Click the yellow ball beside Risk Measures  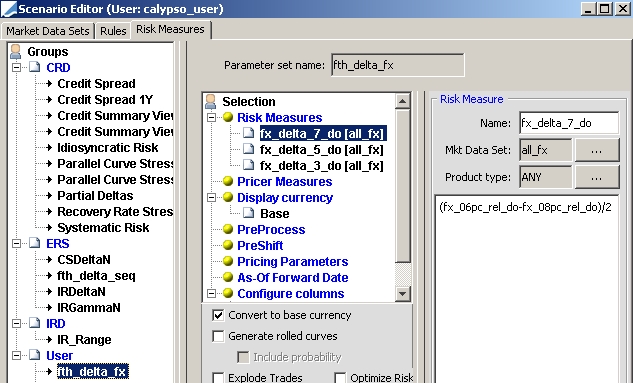(x=228, y=117)
